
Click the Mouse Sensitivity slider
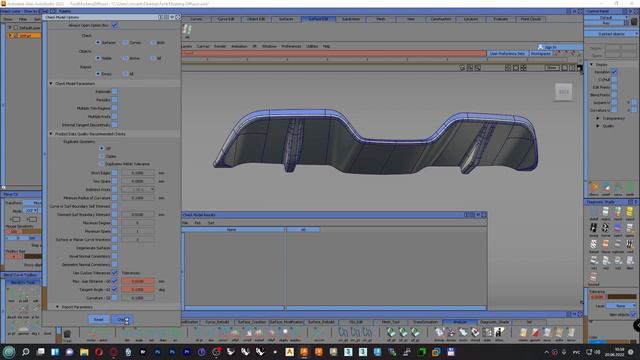[x=32, y=231]
